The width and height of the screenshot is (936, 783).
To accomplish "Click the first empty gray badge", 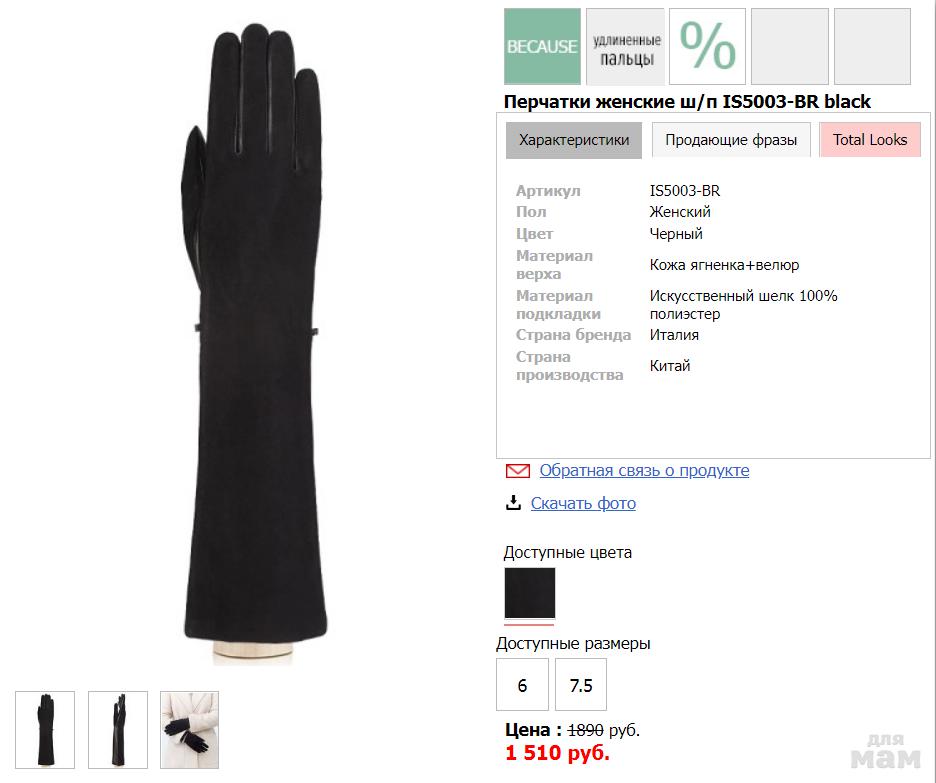I will [x=790, y=46].
